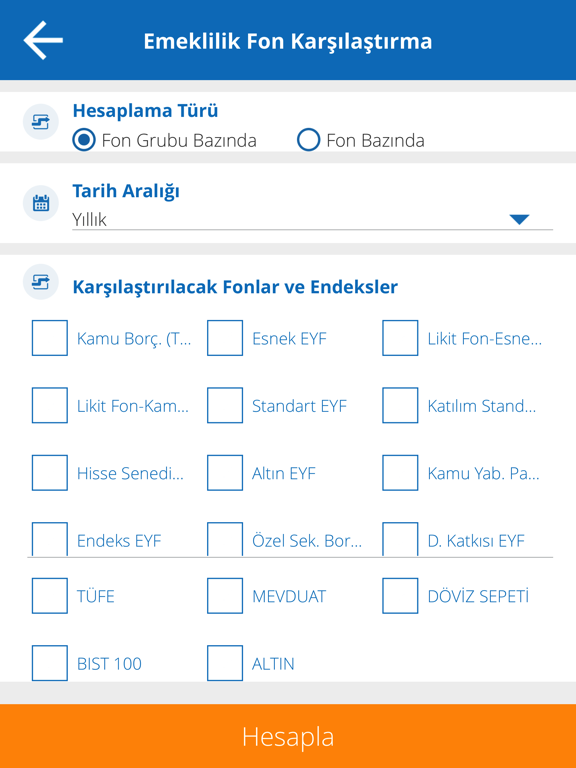This screenshot has height=768, width=576.
Task: Check the DÖVİZ SEPETİ index box
Action: point(400,596)
